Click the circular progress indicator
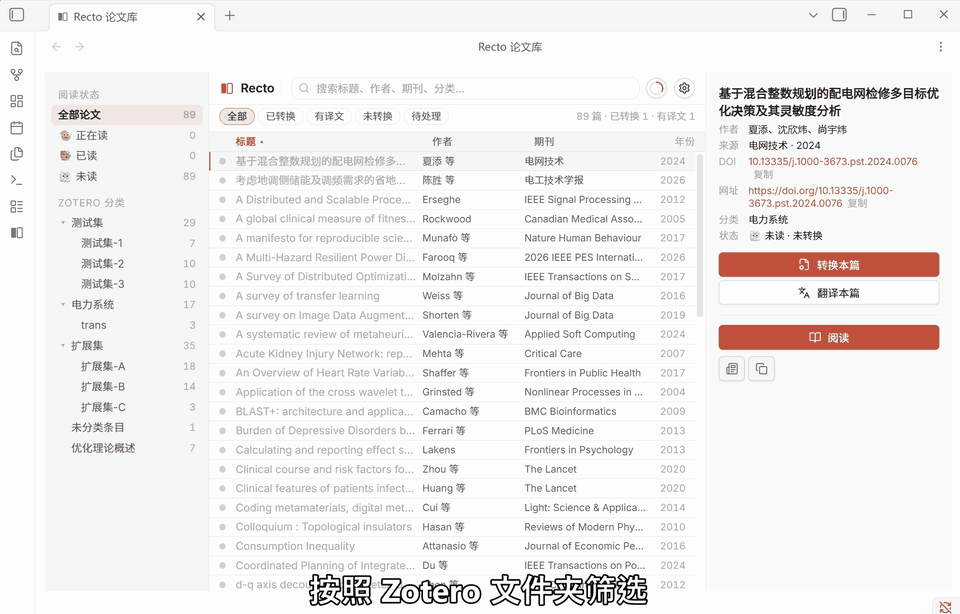Viewport: 960px width, 614px height. tap(656, 88)
